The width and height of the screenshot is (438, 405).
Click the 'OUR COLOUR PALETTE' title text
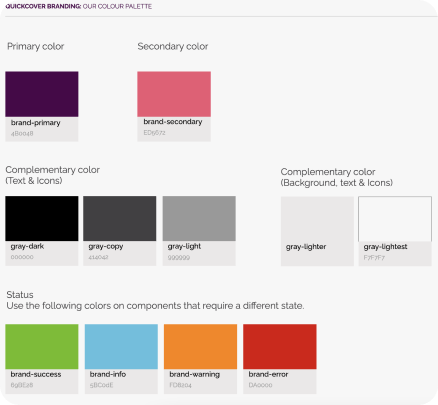[x=117, y=6]
